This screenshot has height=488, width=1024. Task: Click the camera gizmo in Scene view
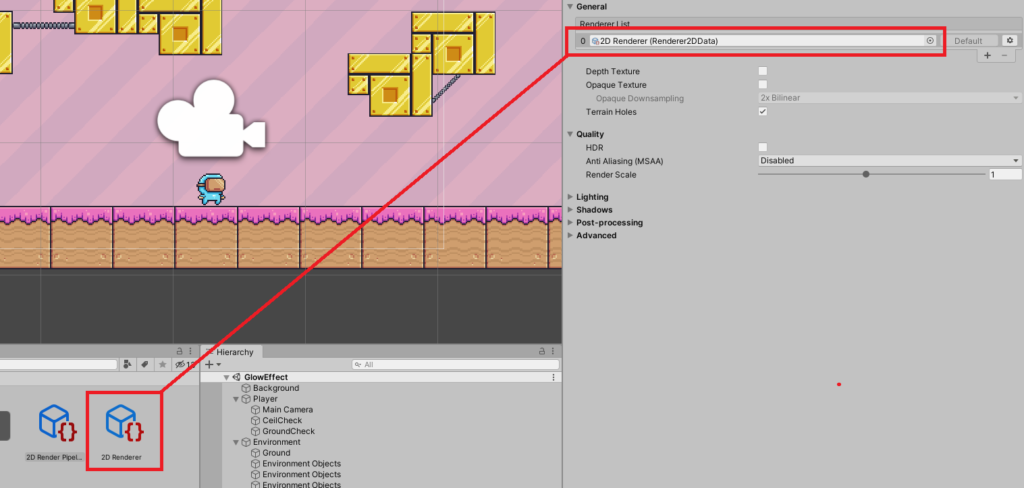[210, 118]
